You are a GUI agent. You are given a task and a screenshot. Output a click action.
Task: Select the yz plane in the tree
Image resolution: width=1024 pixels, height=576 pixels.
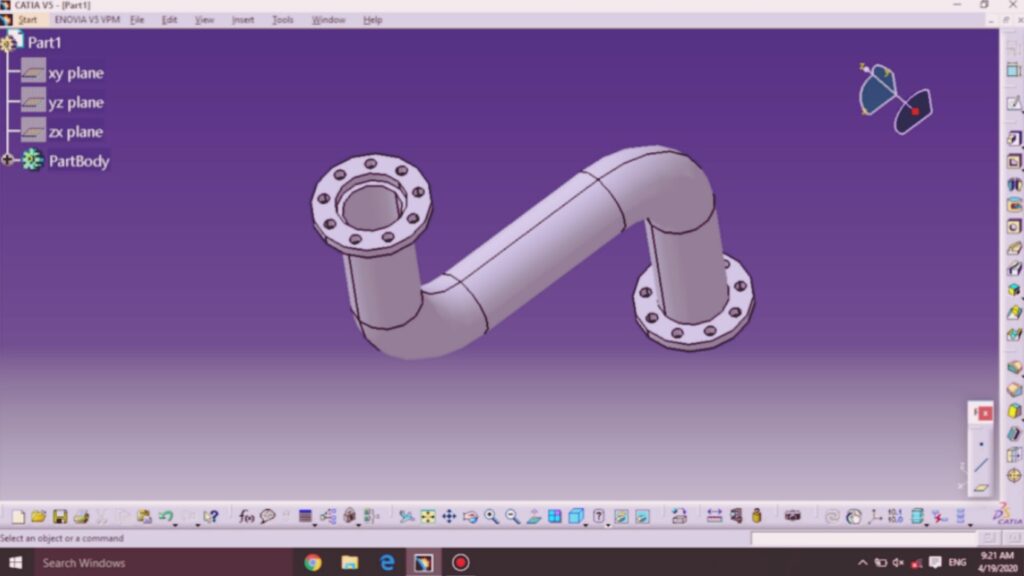[x=75, y=102]
